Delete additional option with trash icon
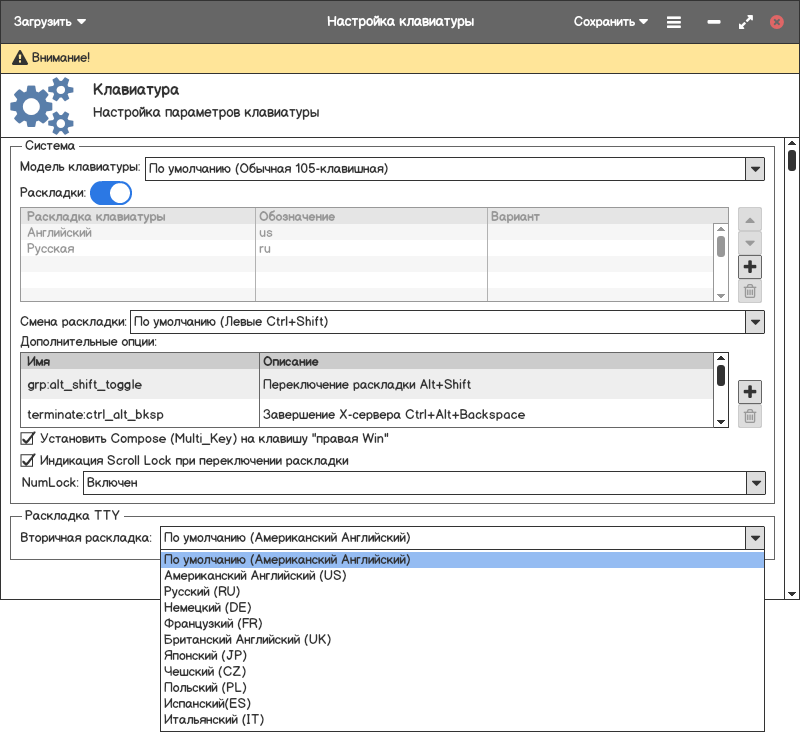The height and width of the screenshot is (733, 800). click(x=750, y=417)
